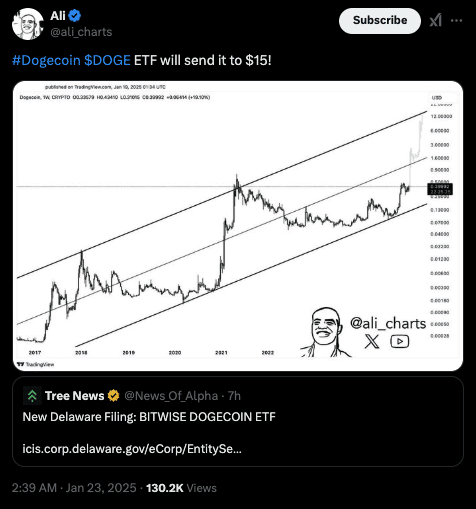Click the 2:39 AM Jan 23 timestamp
The height and width of the screenshot is (509, 476).
[x=74, y=488]
